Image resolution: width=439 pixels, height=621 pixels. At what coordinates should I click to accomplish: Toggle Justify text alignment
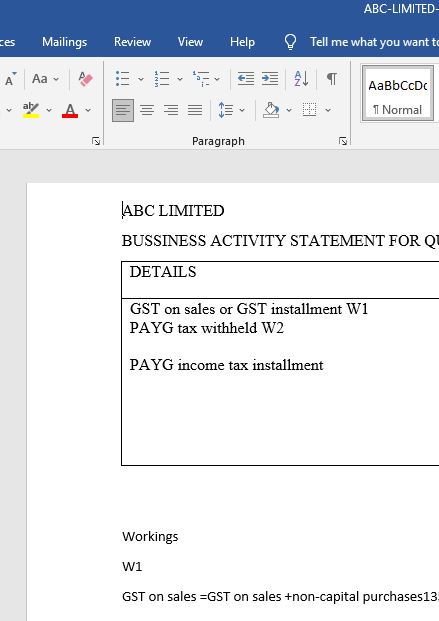click(195, 110)
